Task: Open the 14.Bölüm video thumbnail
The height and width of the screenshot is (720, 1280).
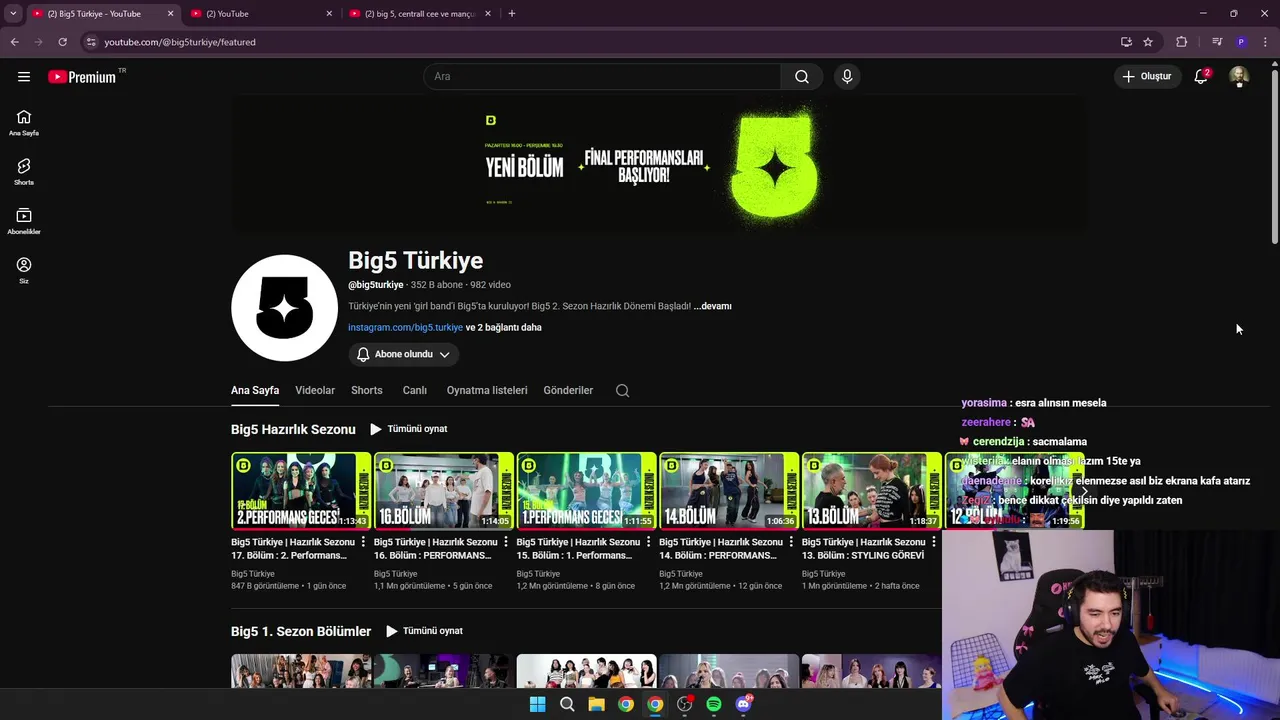Action: 729,490
